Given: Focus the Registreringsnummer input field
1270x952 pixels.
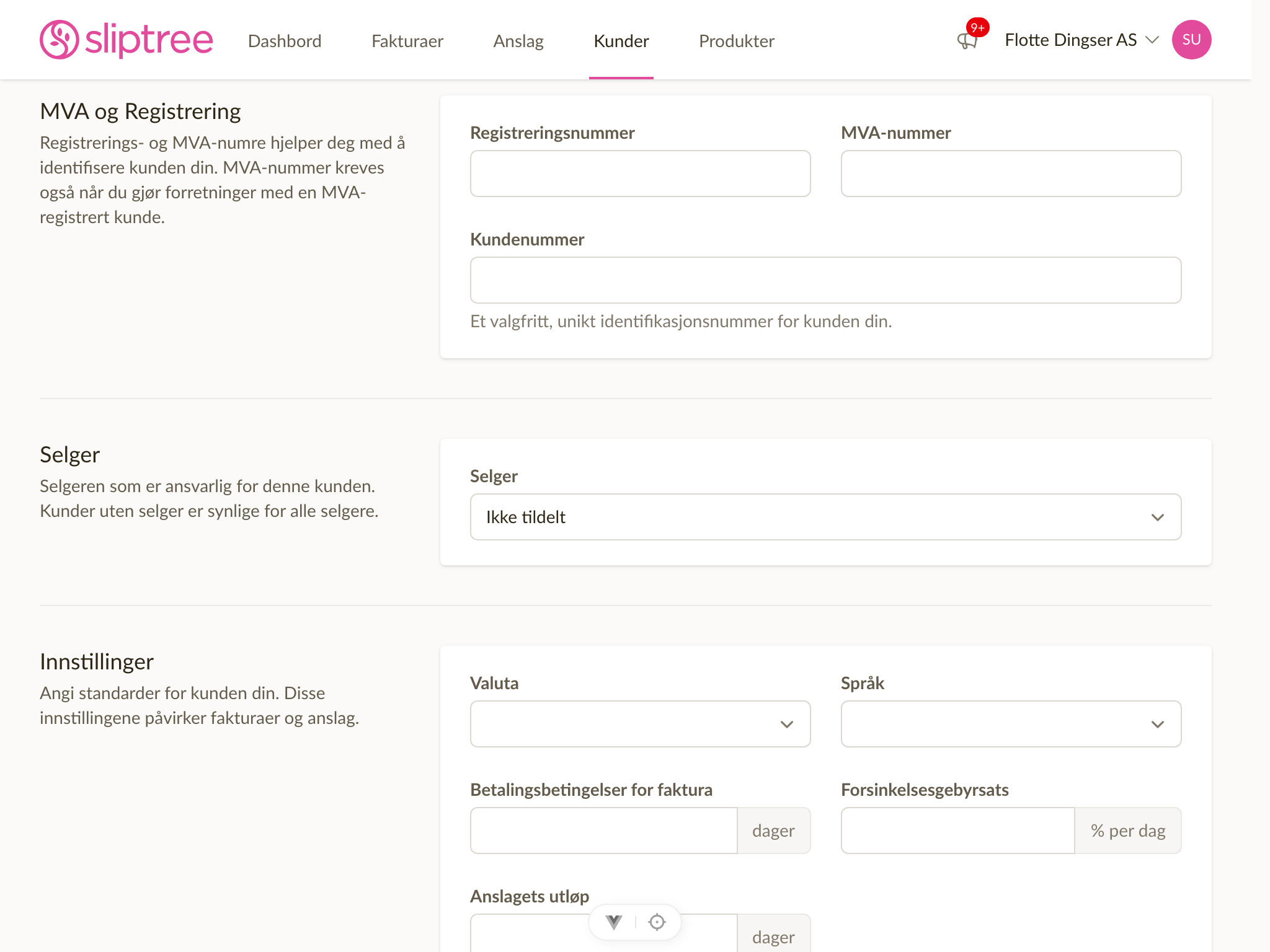Looking at the screenshot, I should click(x=640, y=174).
